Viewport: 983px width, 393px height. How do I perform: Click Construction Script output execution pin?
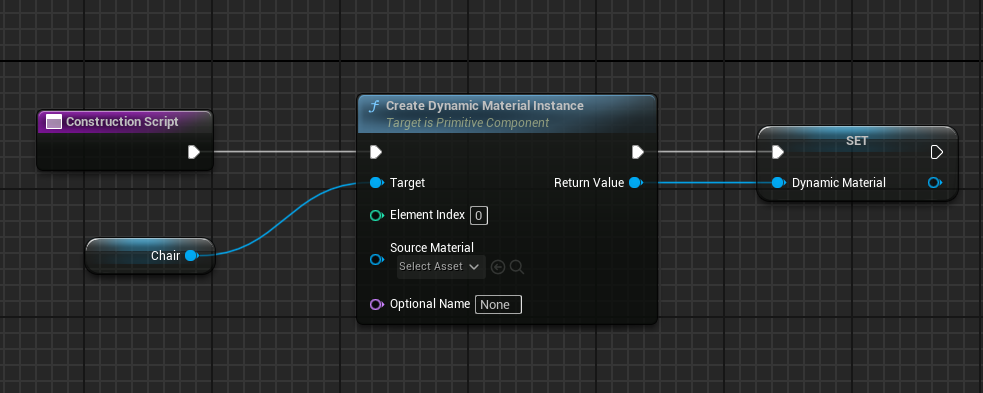194,152
